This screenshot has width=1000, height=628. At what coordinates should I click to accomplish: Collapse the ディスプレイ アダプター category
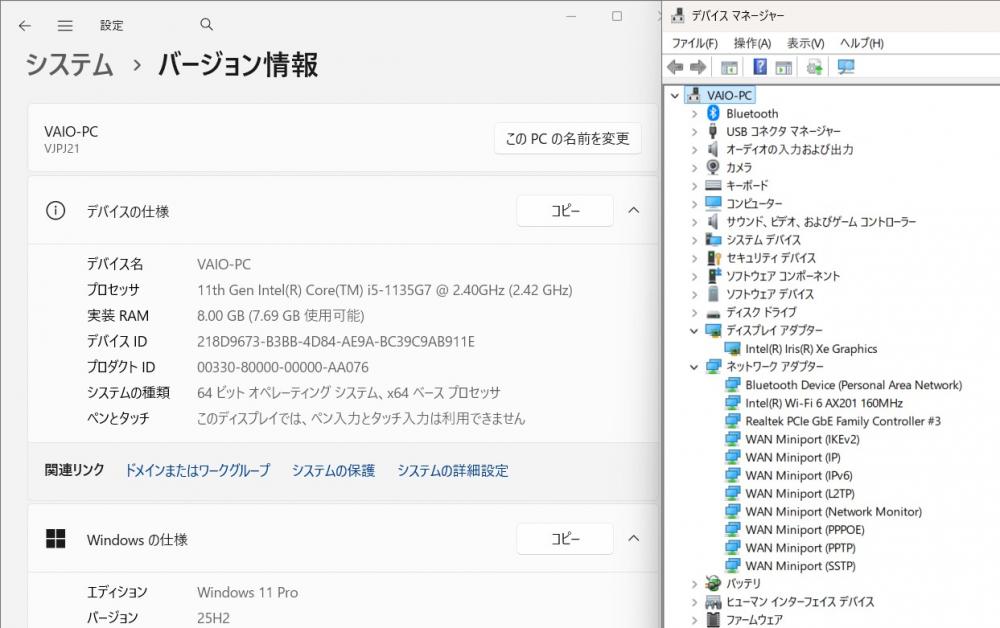click(695, 331)
